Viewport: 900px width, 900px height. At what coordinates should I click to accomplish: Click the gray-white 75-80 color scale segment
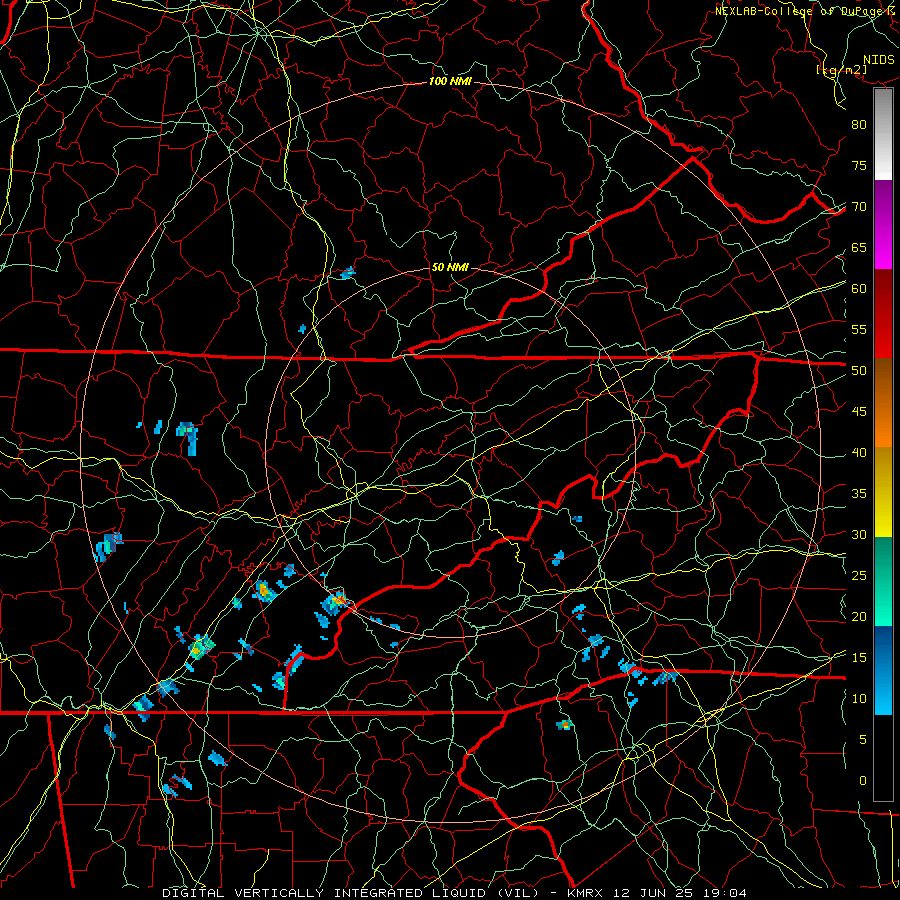[883, 134]
